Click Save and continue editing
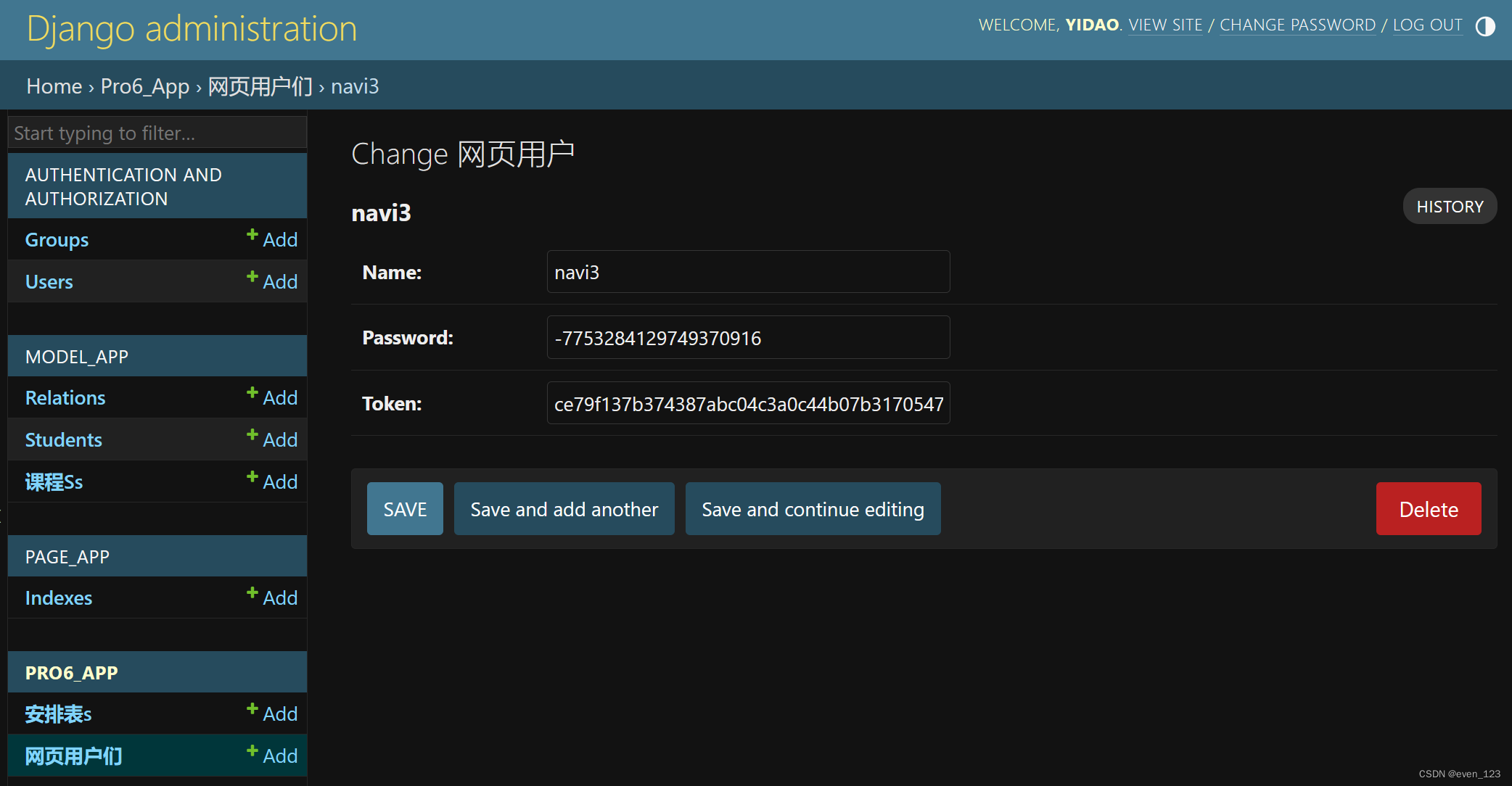 813,509
